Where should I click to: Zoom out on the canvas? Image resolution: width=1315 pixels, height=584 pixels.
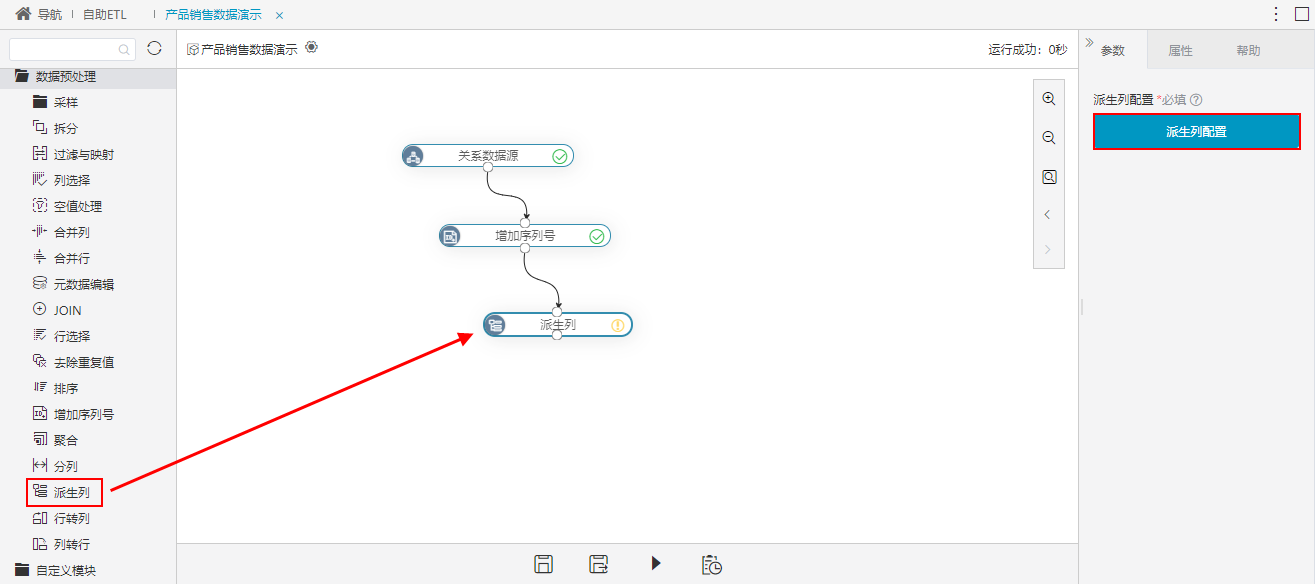(1049, 138)
